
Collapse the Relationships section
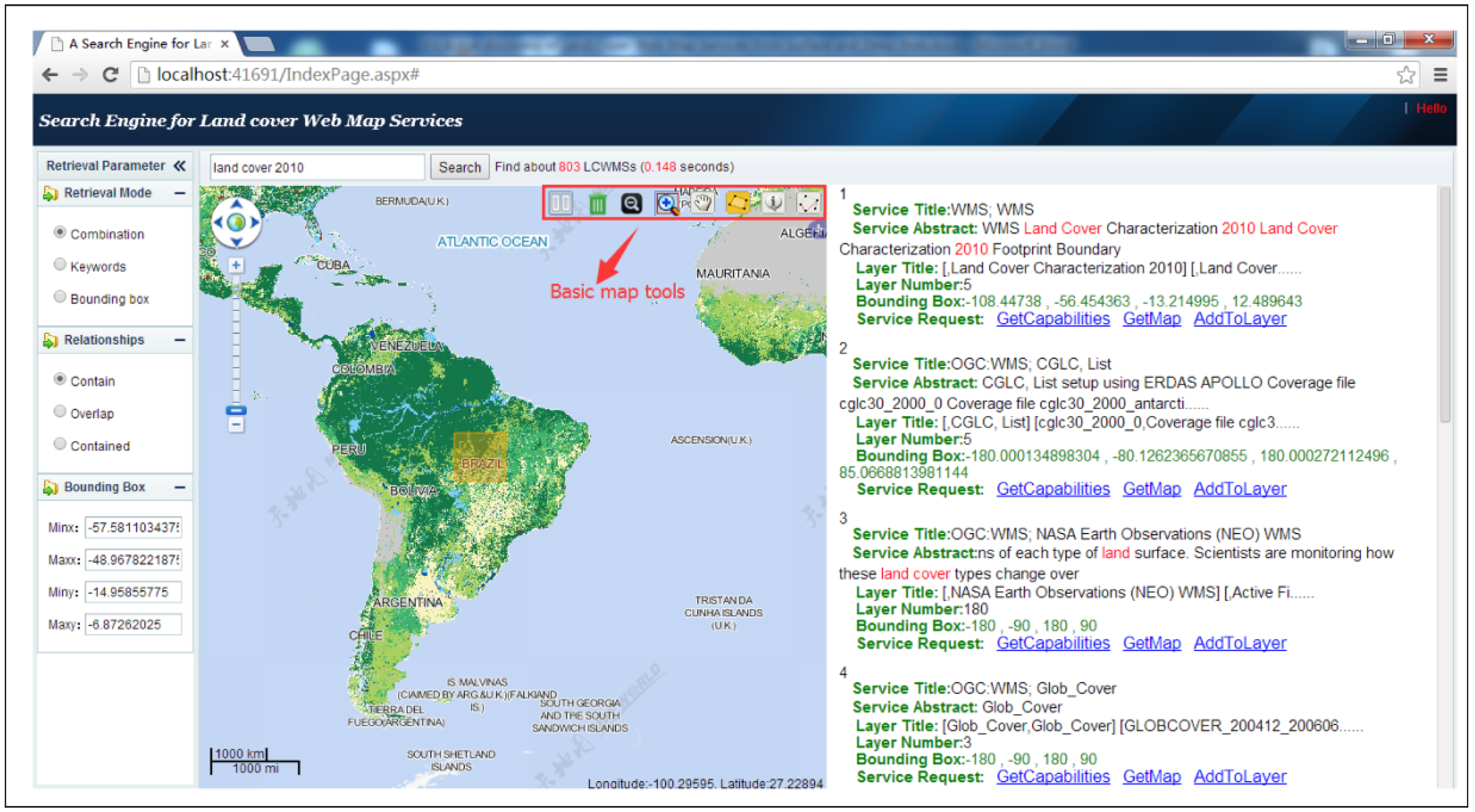click(x=180, y=341)
